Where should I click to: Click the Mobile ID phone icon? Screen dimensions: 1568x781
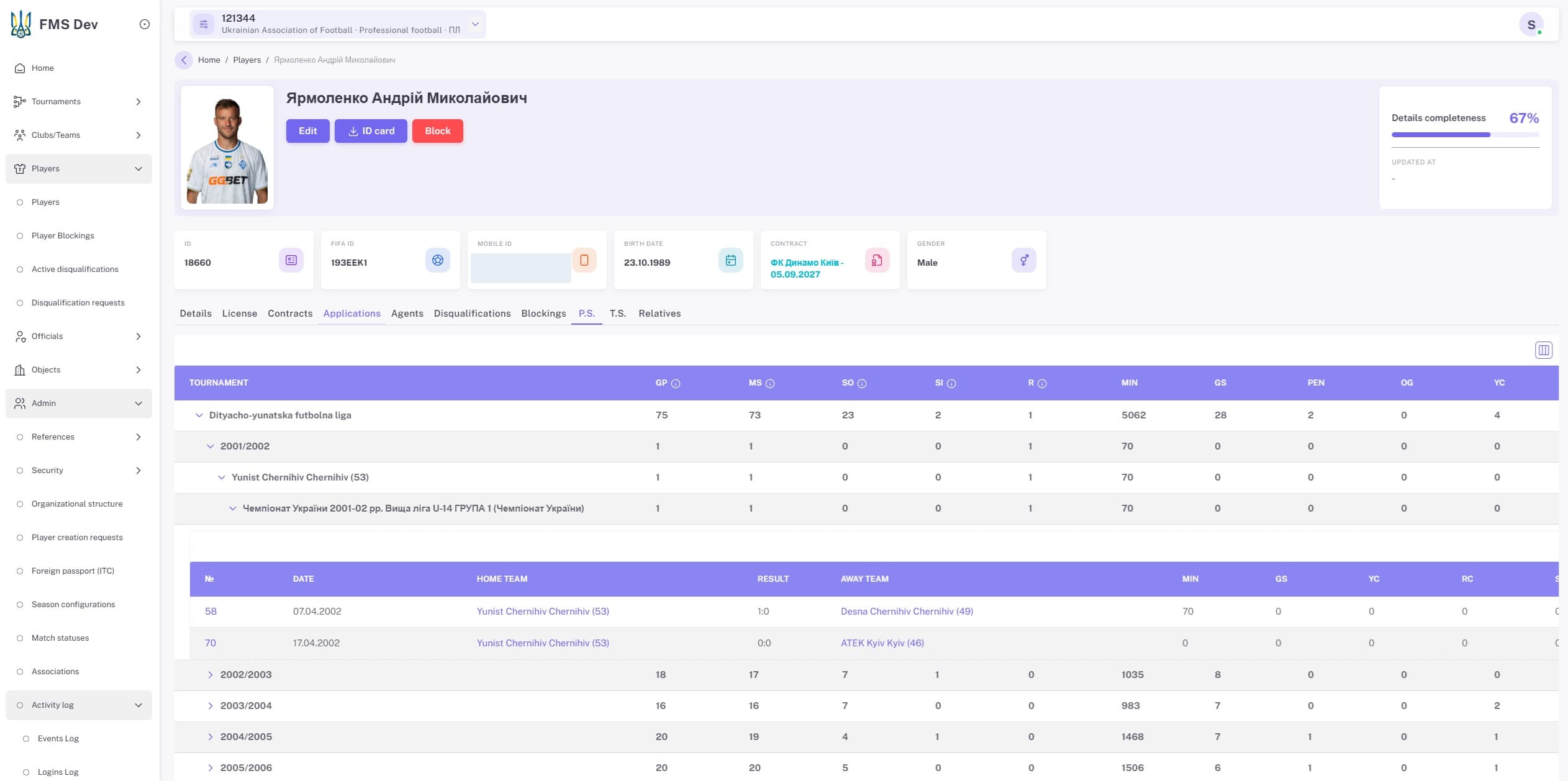(584, 260)
